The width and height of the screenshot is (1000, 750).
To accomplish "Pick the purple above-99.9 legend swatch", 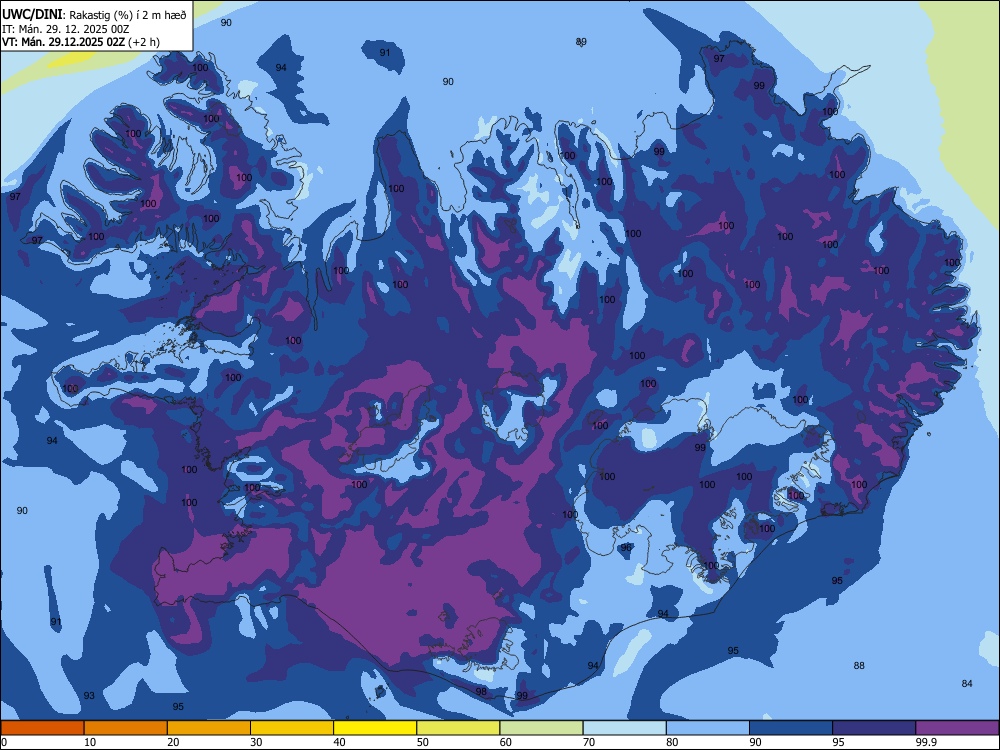I will coord(957,728).
